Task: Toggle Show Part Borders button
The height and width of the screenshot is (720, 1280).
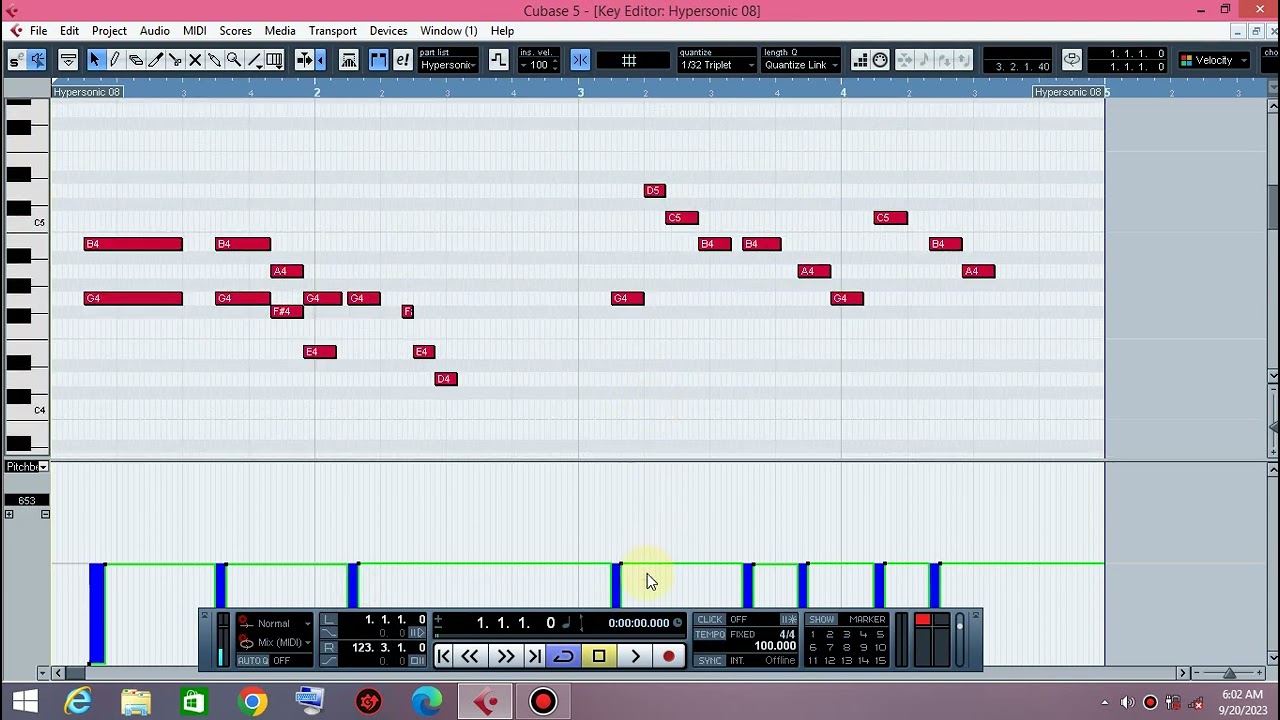Action: (x=378, y=60)
